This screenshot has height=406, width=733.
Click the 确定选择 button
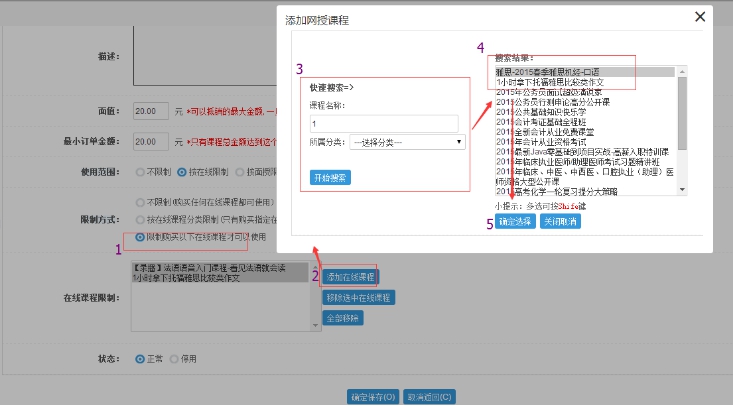(516, 221)
